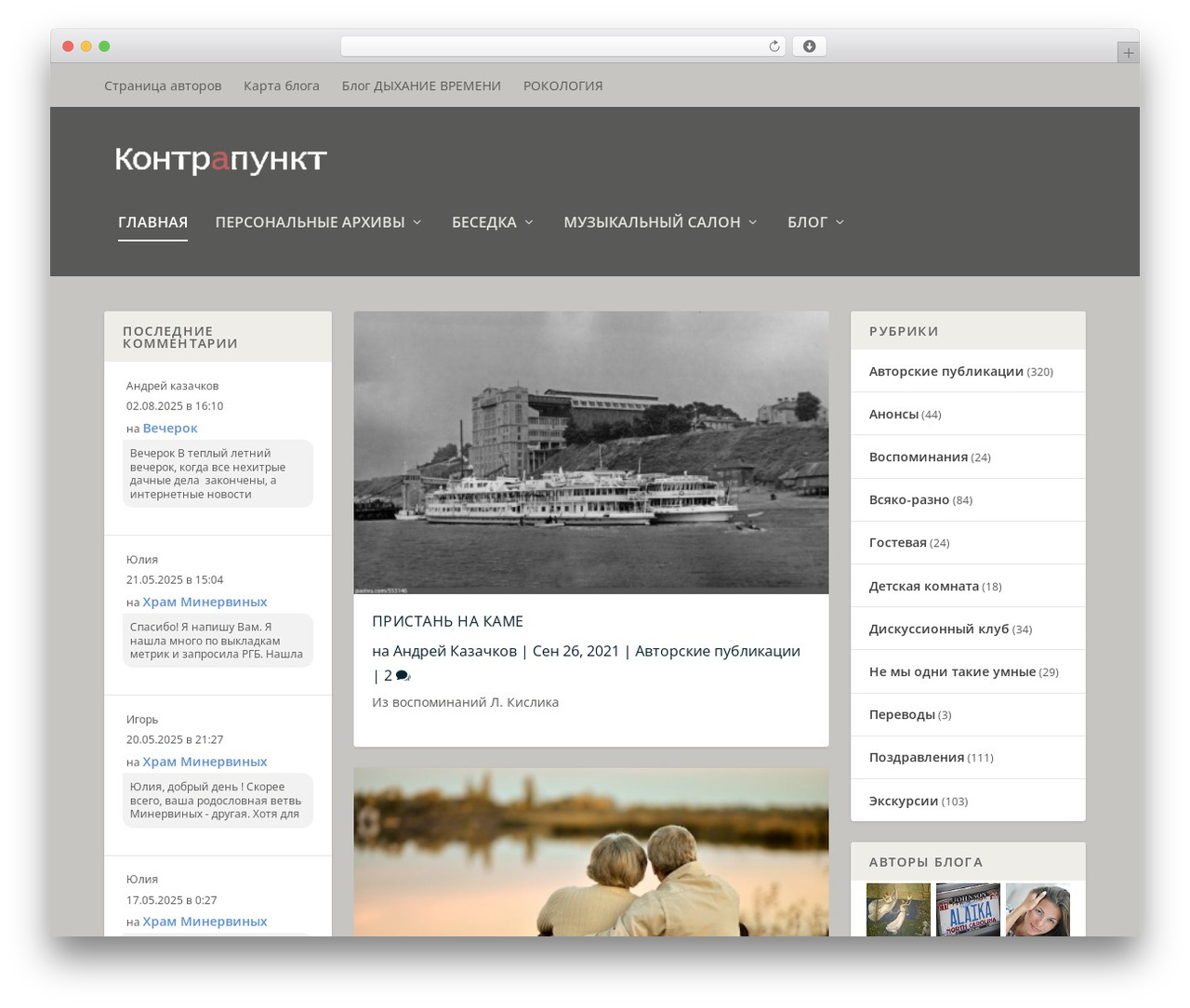
Task: Open Всяко-разно category
Action: pos(909,500)
